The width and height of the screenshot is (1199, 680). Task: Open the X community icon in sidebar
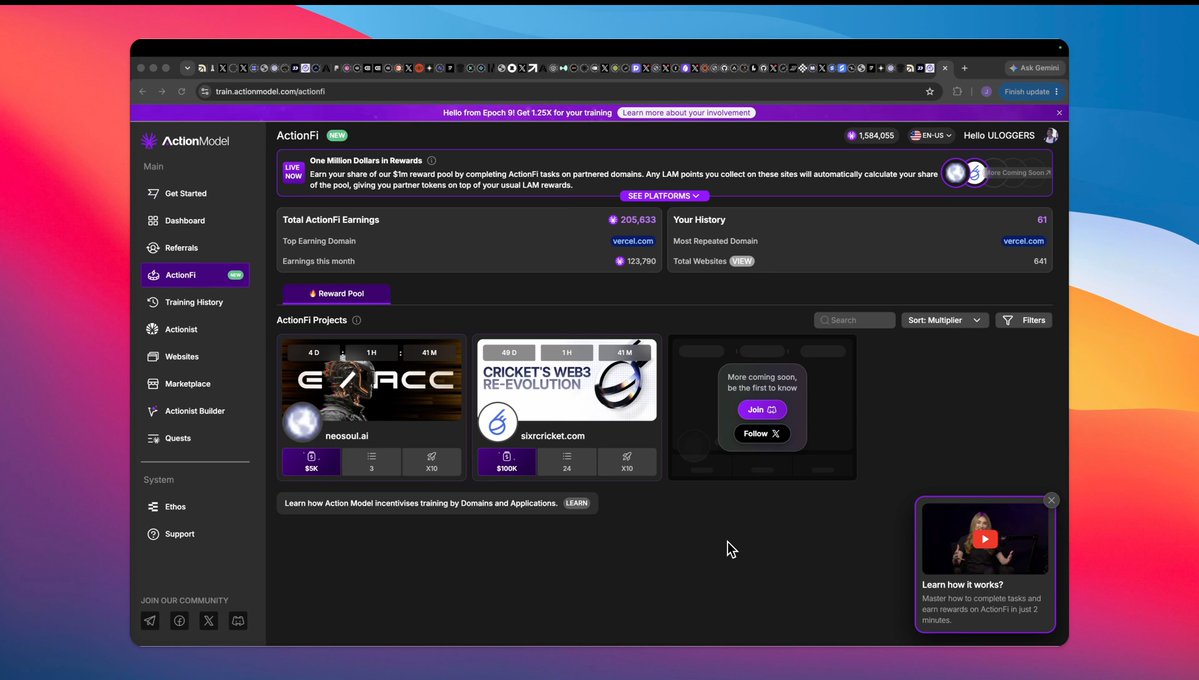pyautogui.click(x=209, y=621)
